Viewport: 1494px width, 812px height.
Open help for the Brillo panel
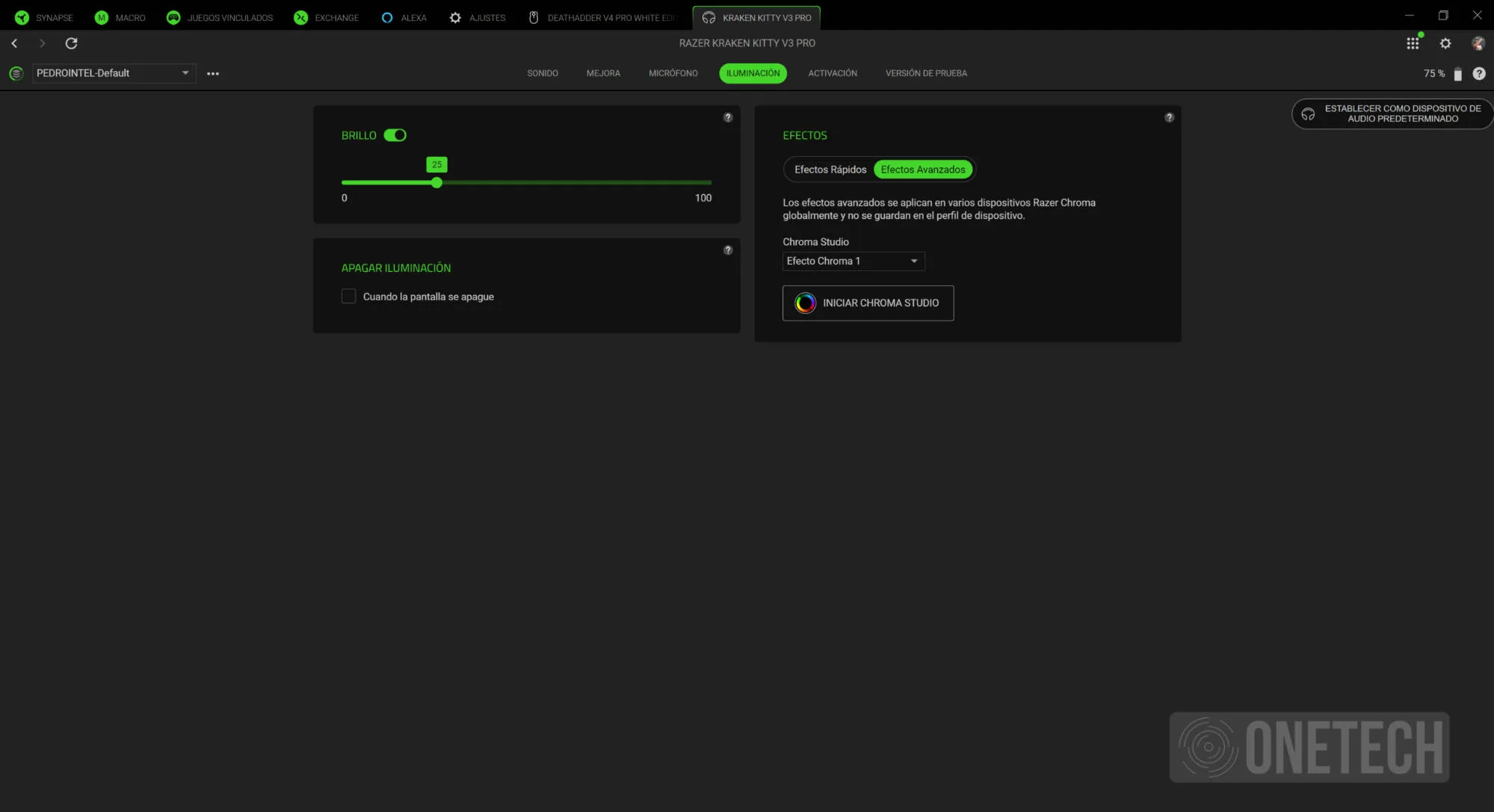pyautogui.click(x=728, y=117)
